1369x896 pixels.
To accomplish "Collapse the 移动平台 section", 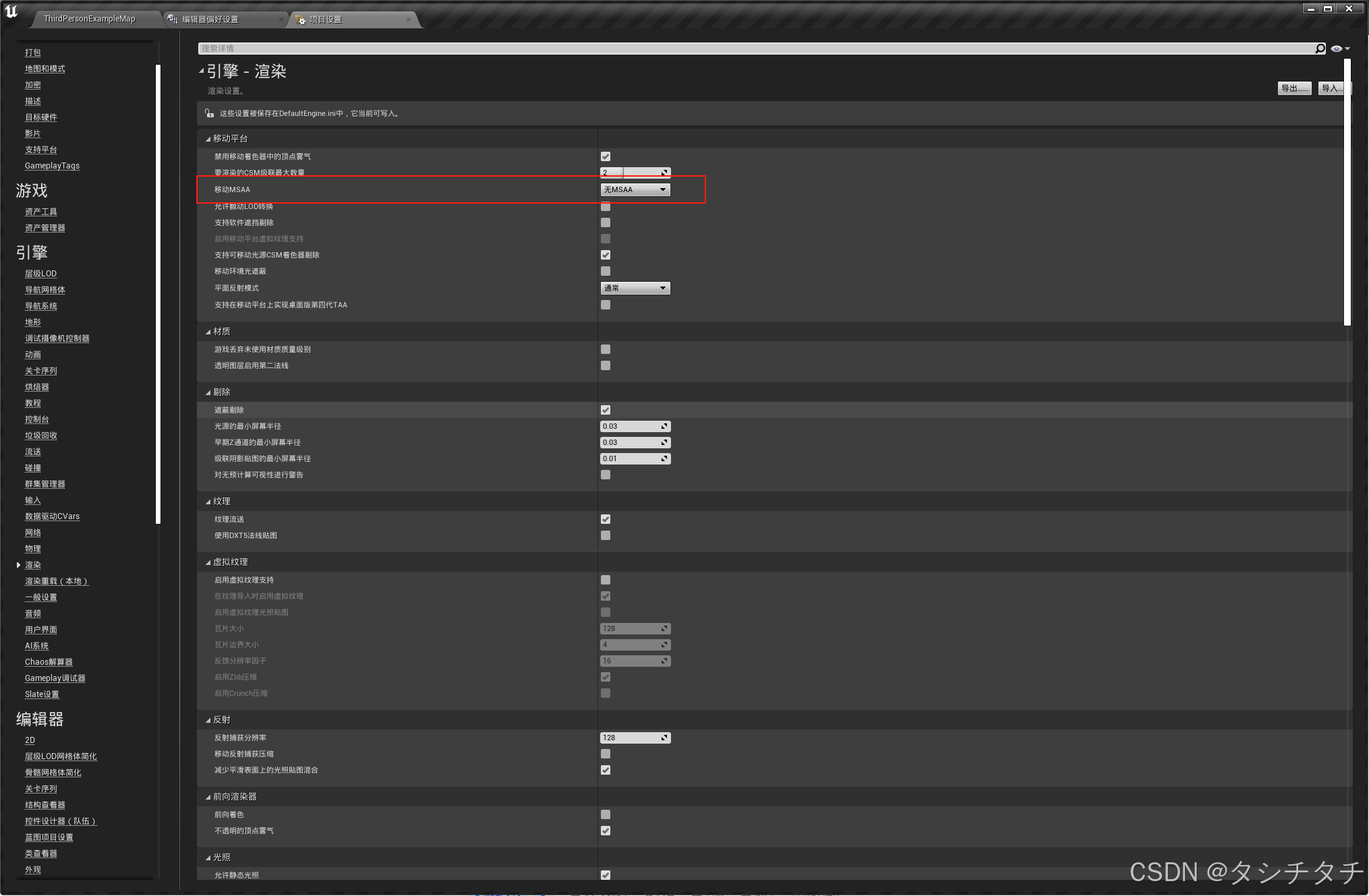I will (208, 138).
